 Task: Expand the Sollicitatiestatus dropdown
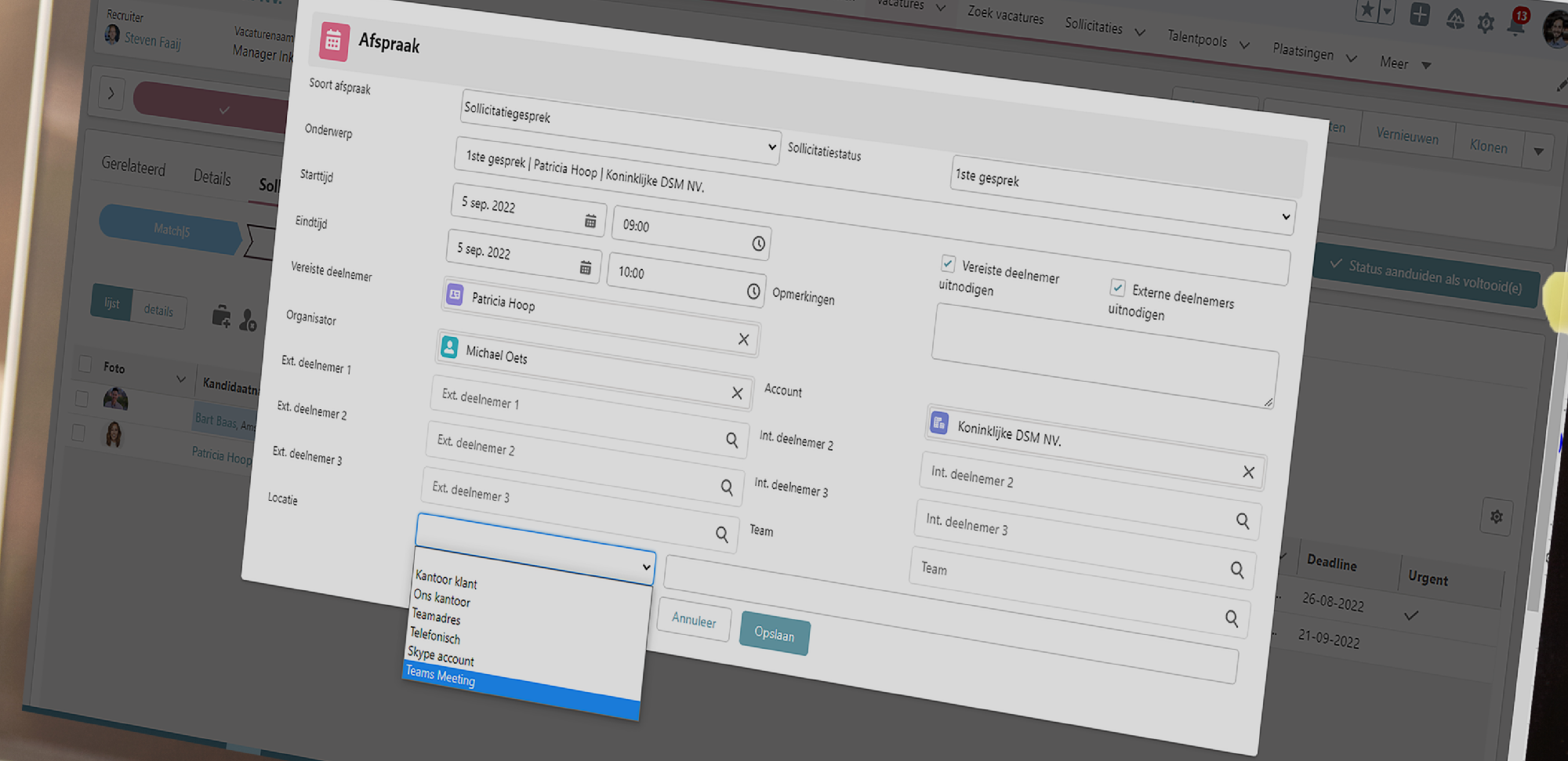click(1121, 196)
